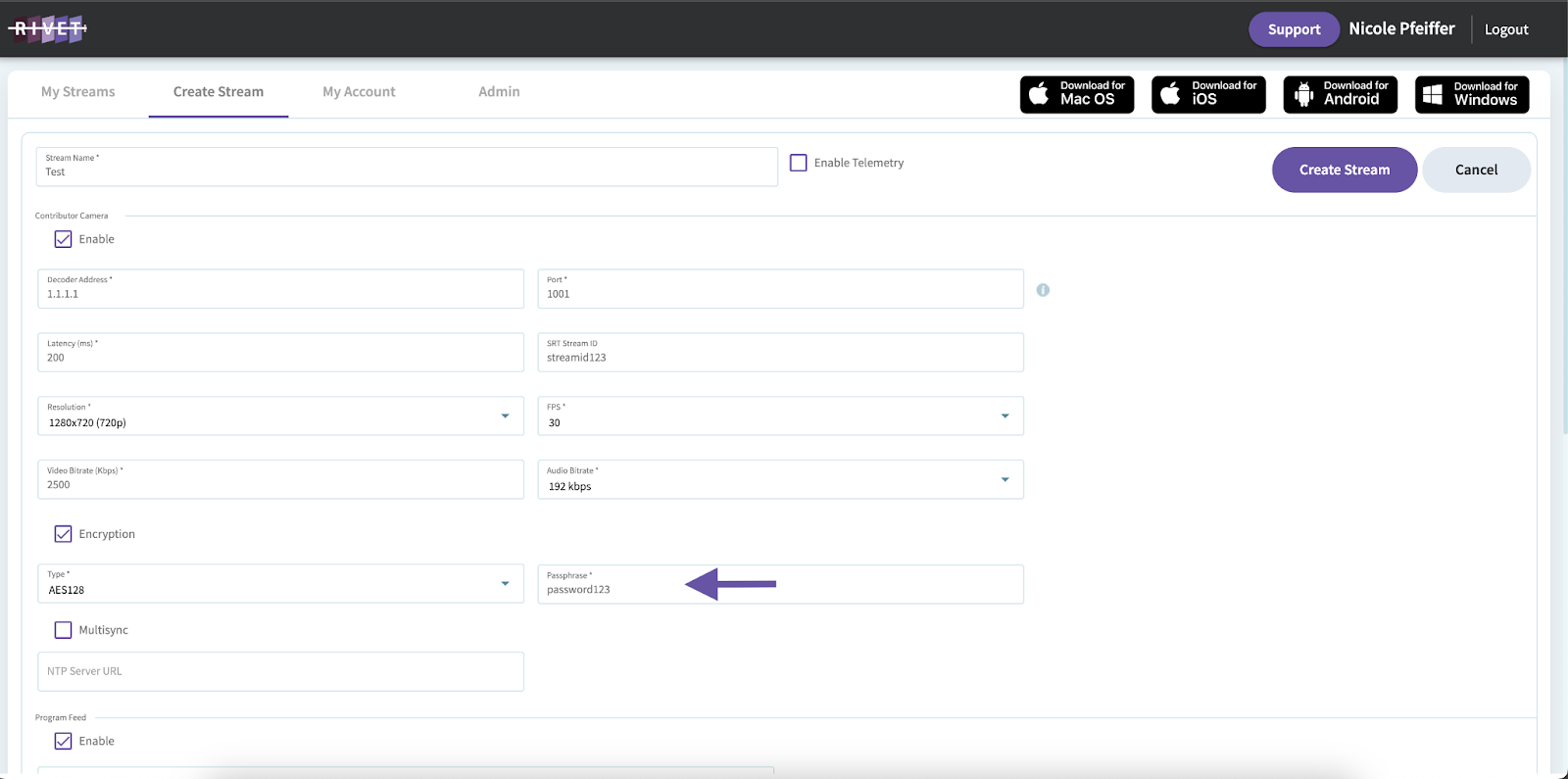This screenshot has height=779, width=1568.
Task: Open the encryption Type dropdown
Action: coord(280,584)
